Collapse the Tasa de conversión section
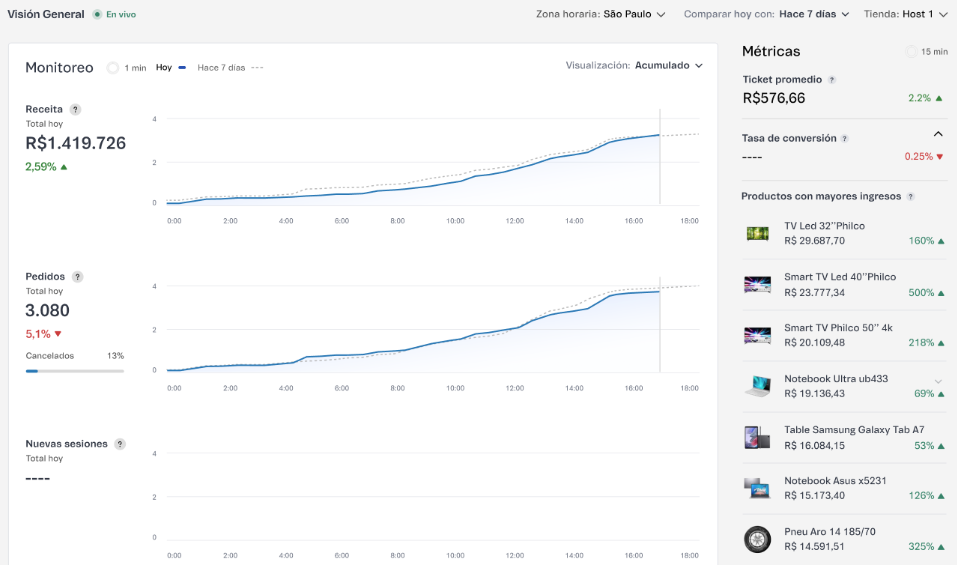Viewport: 957px width, 565px height. [x=938, y=134]
